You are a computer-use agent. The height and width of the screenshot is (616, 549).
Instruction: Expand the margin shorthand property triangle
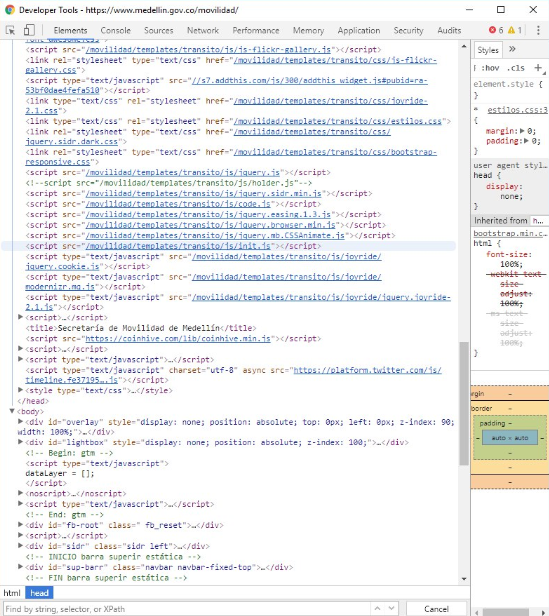(x=522, y=131)
